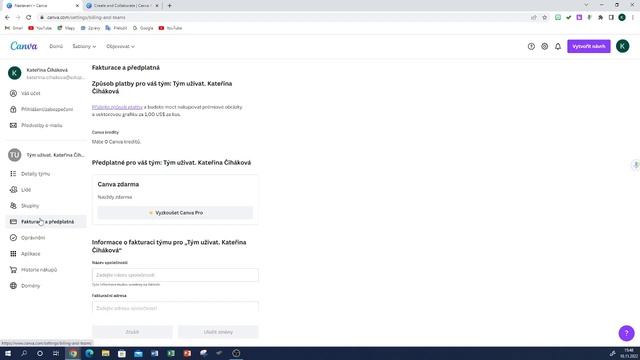Open Excel from the taskbar
Screen dimensions: 640x360
tap(171, 353)
